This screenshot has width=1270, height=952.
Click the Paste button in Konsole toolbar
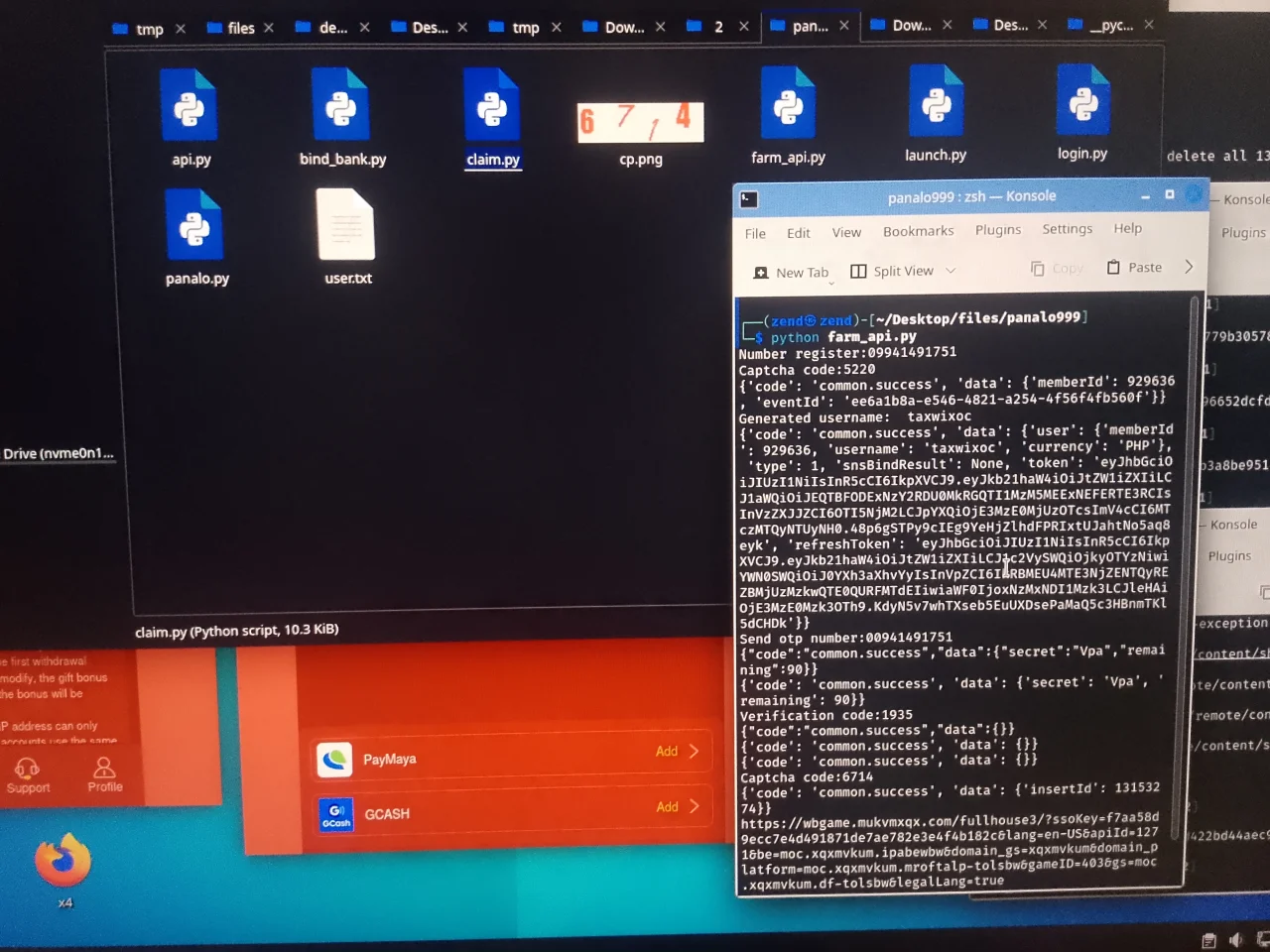[x=1134, y=268]
